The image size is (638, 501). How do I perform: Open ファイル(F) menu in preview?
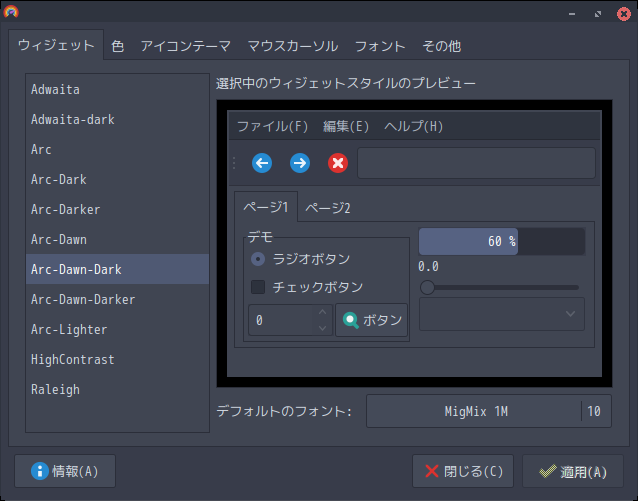point(272,126)
